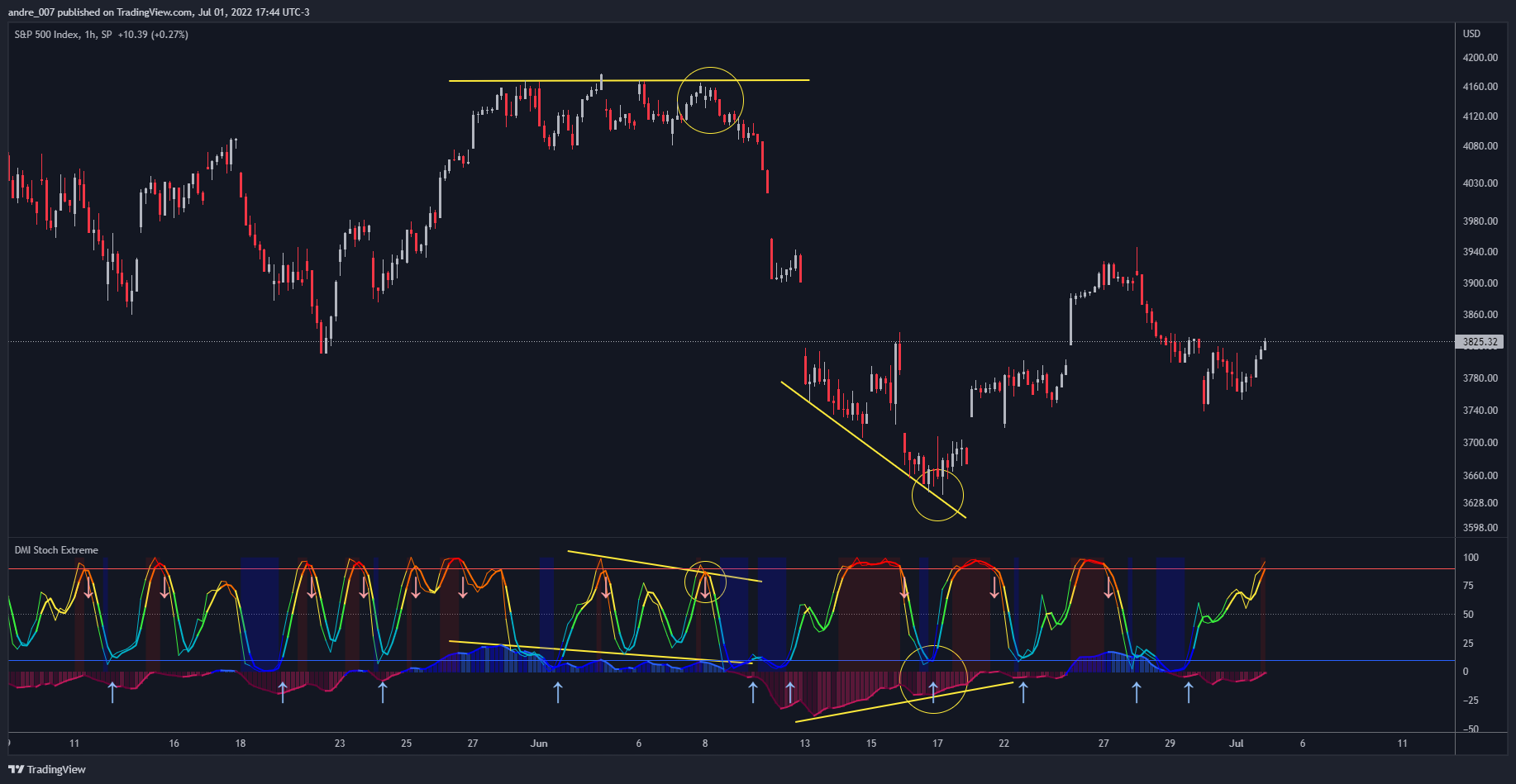Click the 3940.00 price axis label
1516x784 pixels.
1480,252
